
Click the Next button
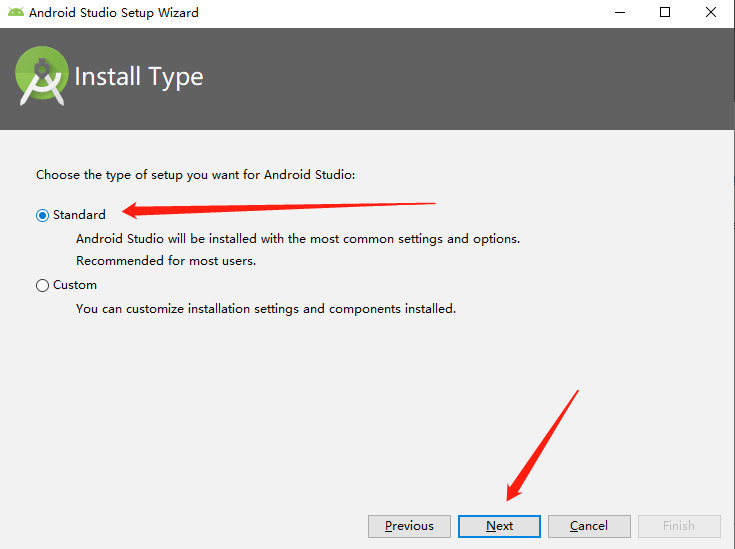pyautogui.click(x=499, y=526)
